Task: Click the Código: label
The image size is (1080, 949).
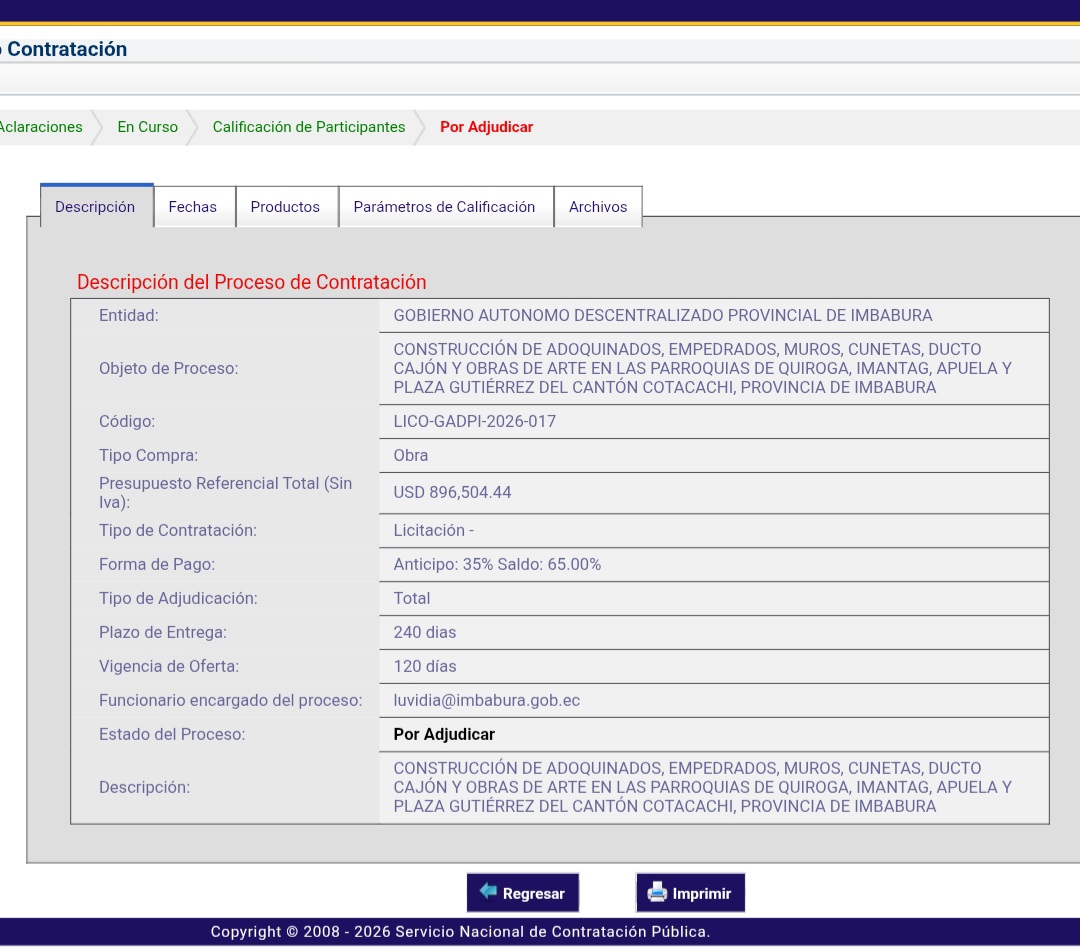Action: pos(127,421)
